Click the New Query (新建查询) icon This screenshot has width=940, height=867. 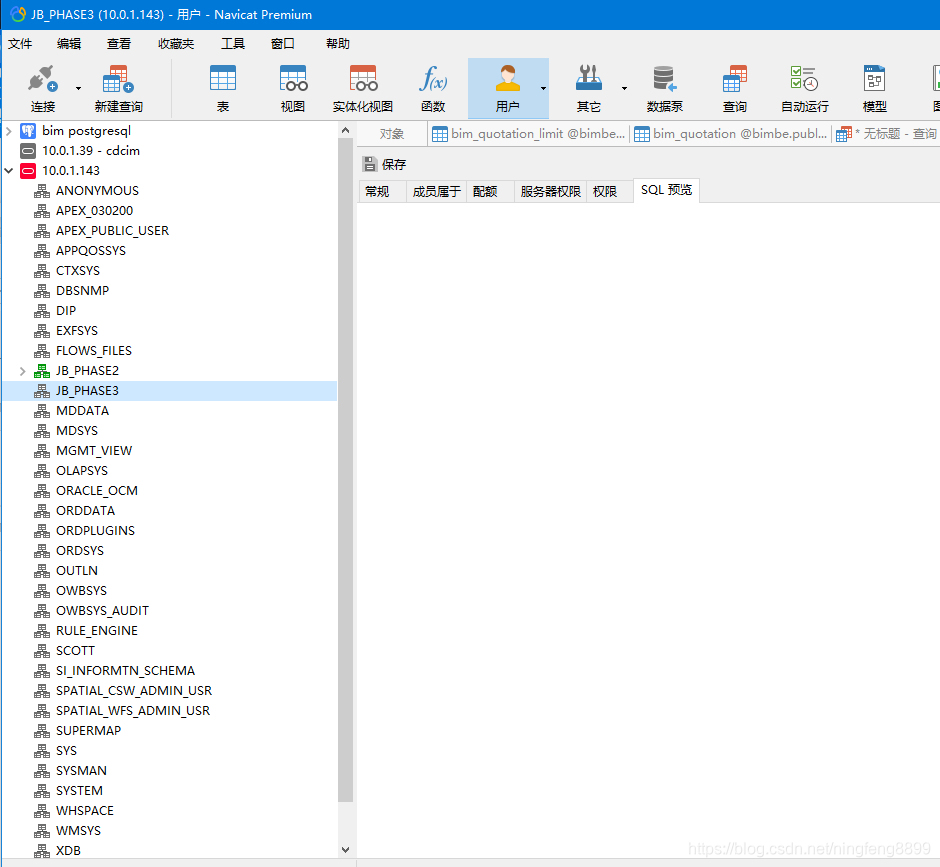118,79
